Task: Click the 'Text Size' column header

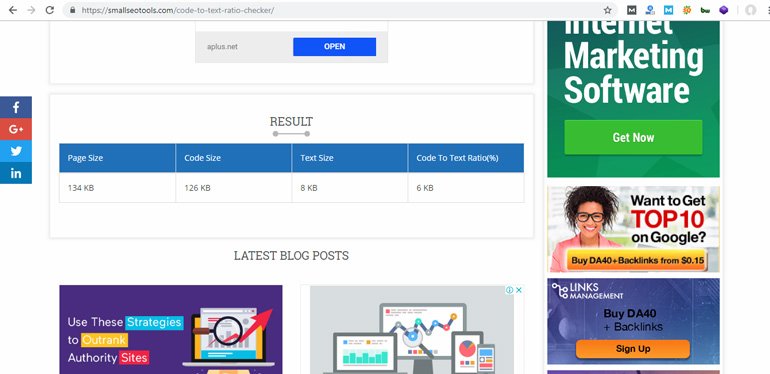Action: coord(350,158)
